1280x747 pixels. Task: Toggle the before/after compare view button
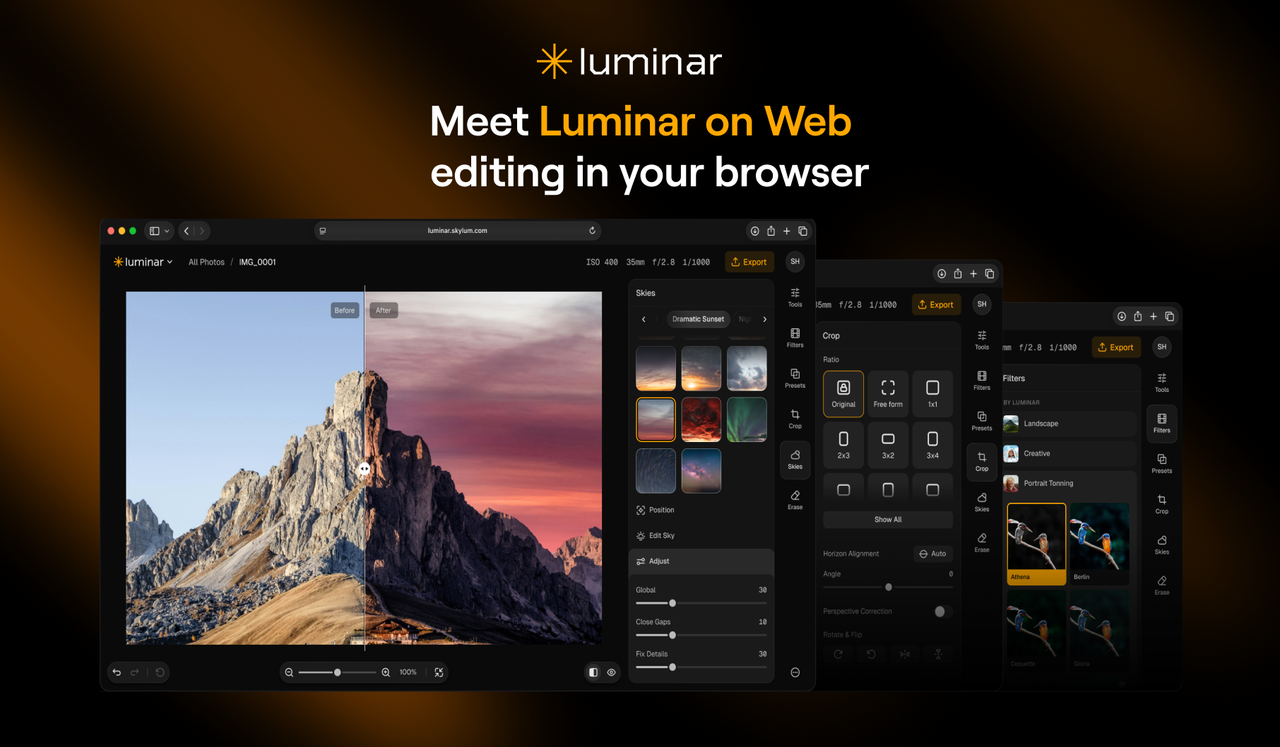click(593, 673)
